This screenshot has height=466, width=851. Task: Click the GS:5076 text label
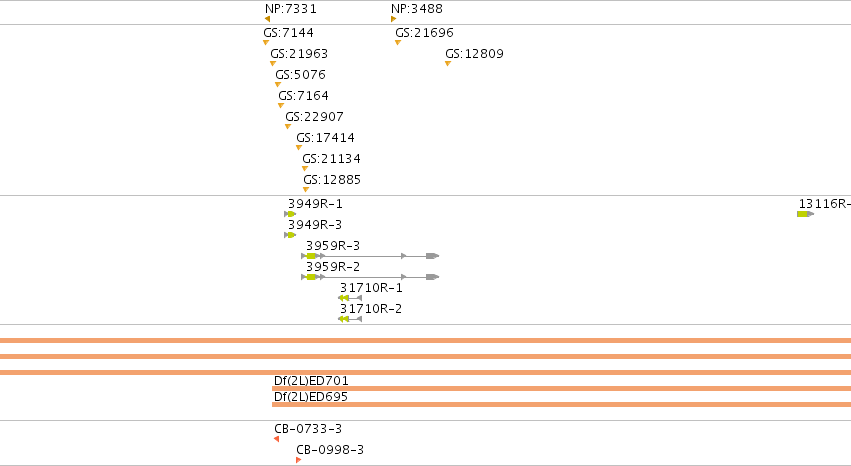(301, 75)
